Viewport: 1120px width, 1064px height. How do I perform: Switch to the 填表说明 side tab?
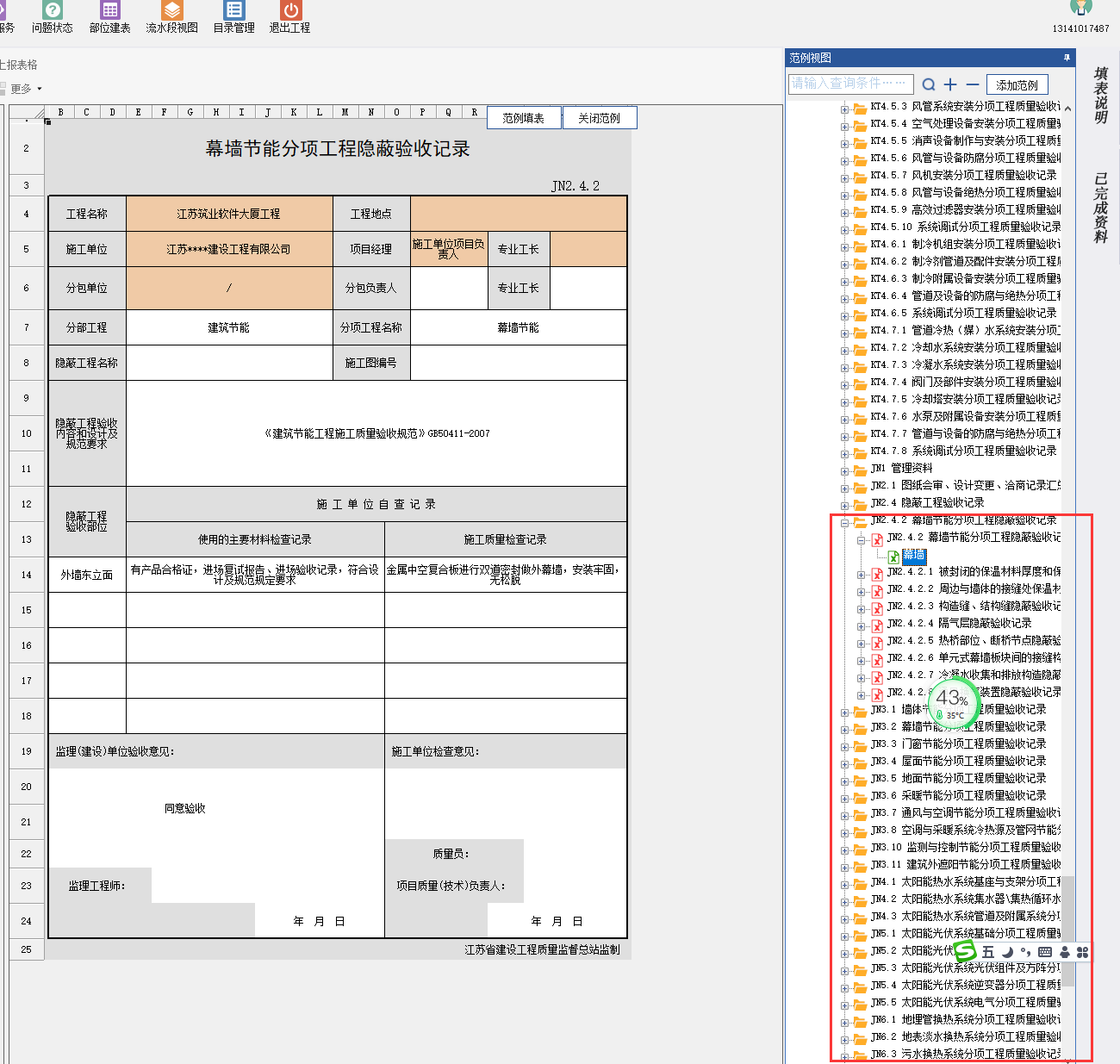point(1100,95)
